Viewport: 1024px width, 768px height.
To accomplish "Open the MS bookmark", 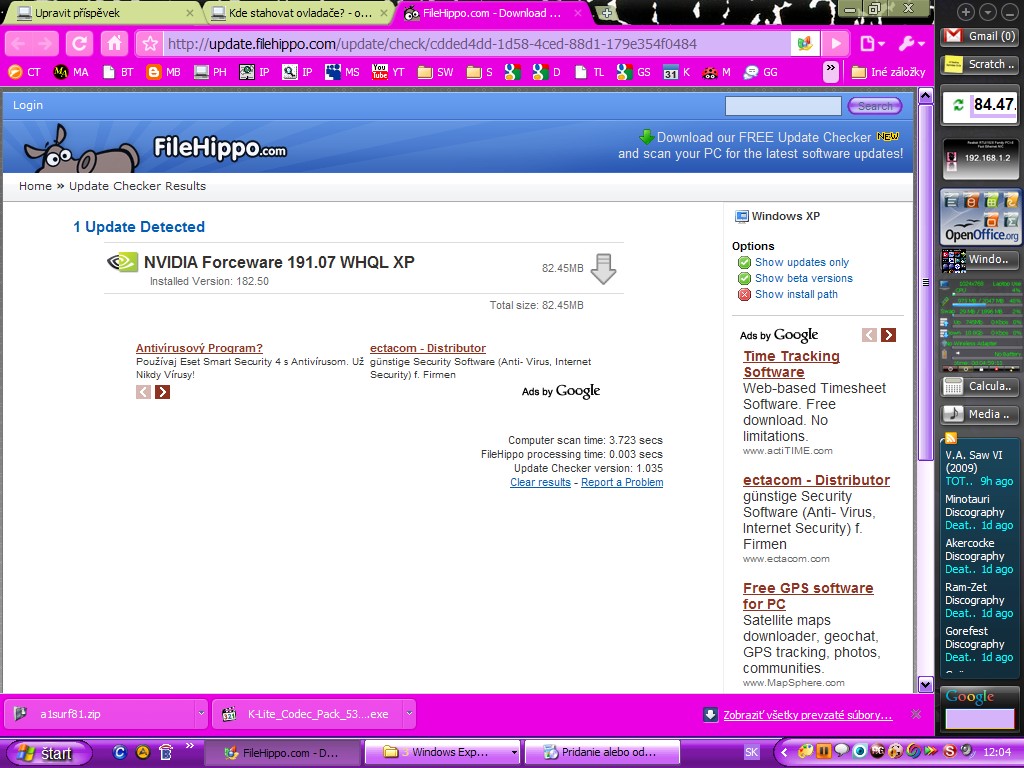I will coord(342,72).
